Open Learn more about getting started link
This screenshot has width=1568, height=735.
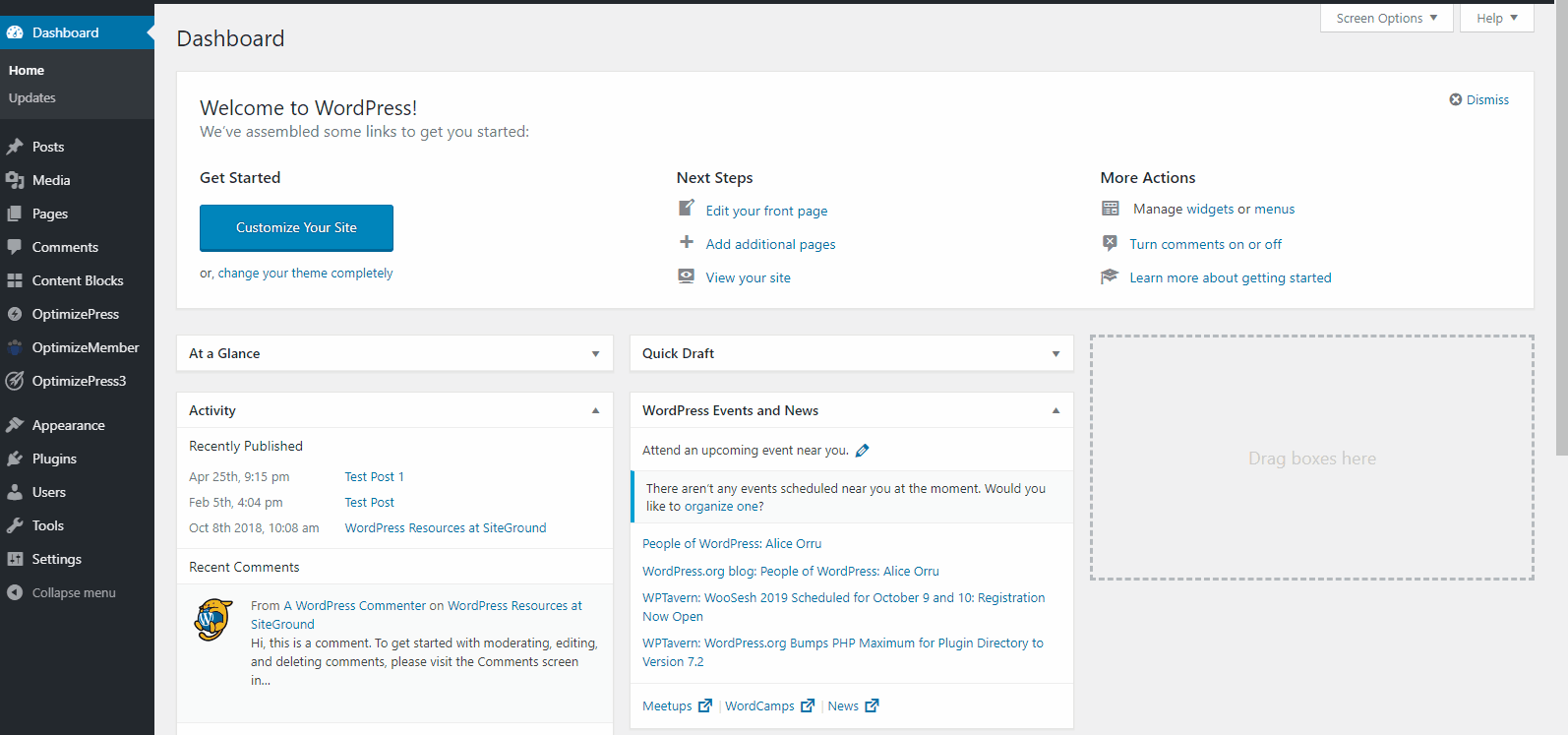(1230, 277)
